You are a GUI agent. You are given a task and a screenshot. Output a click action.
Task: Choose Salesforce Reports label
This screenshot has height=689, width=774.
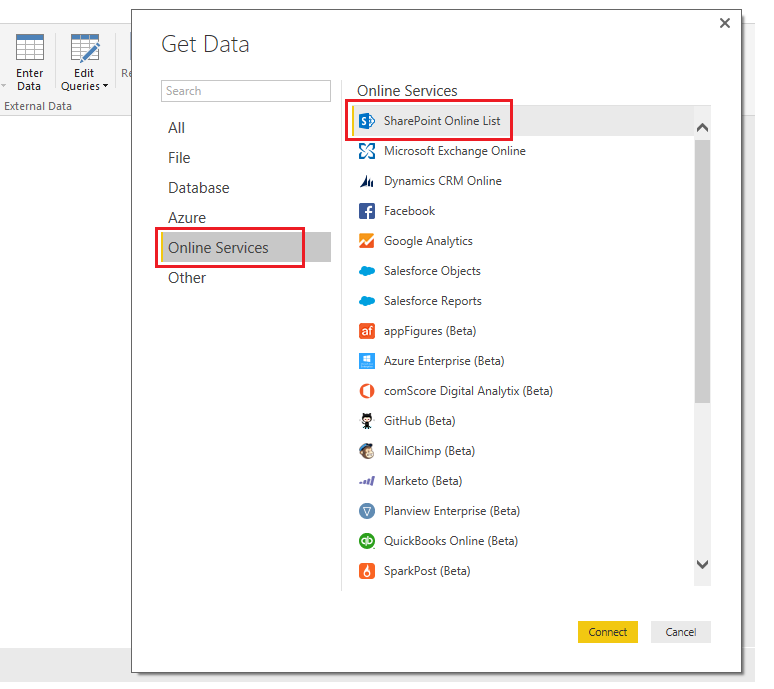tap(432, 301)
